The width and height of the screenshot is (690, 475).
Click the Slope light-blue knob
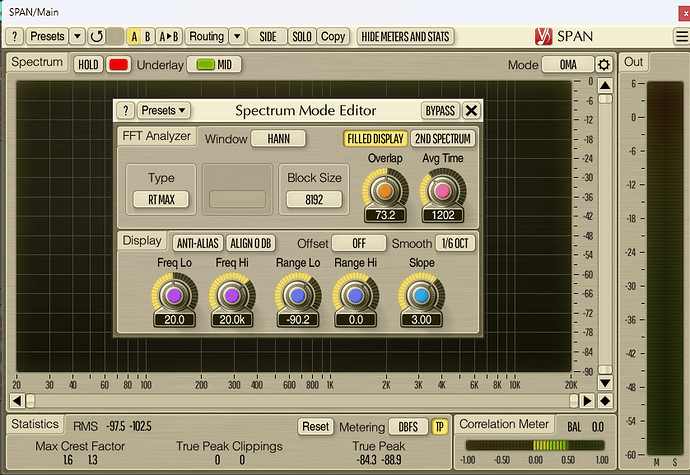(421, 295)
